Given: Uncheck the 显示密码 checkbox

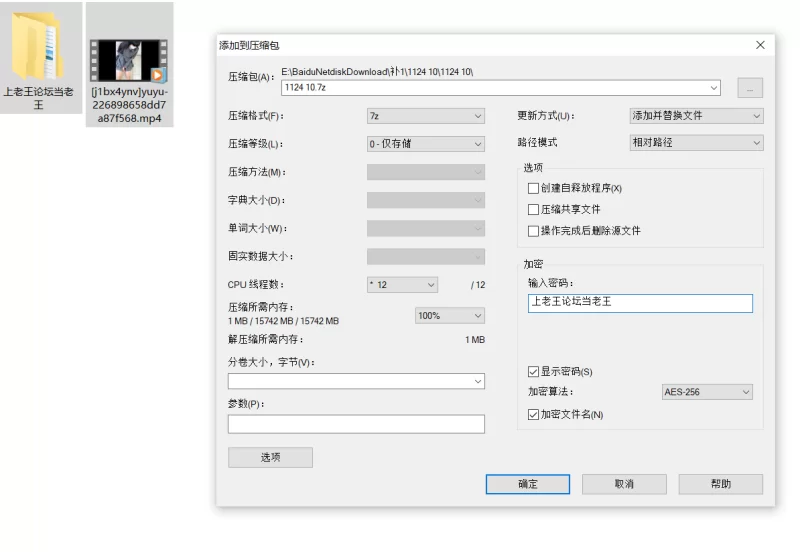Looking at the screenshot, I should [533, 371].
